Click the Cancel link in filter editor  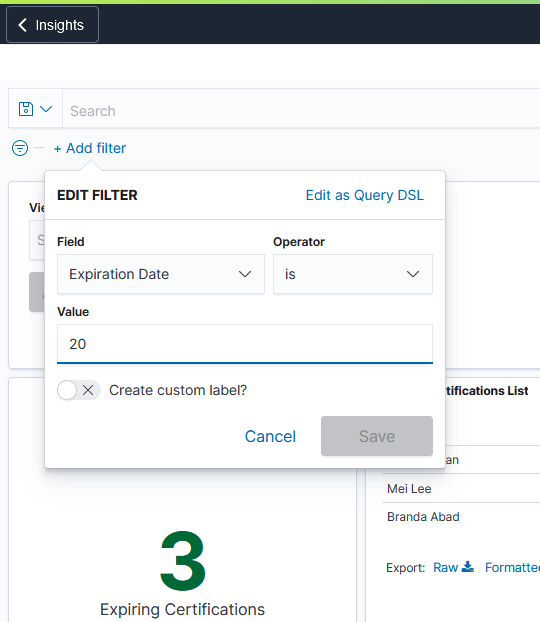(x=270, y=436)
